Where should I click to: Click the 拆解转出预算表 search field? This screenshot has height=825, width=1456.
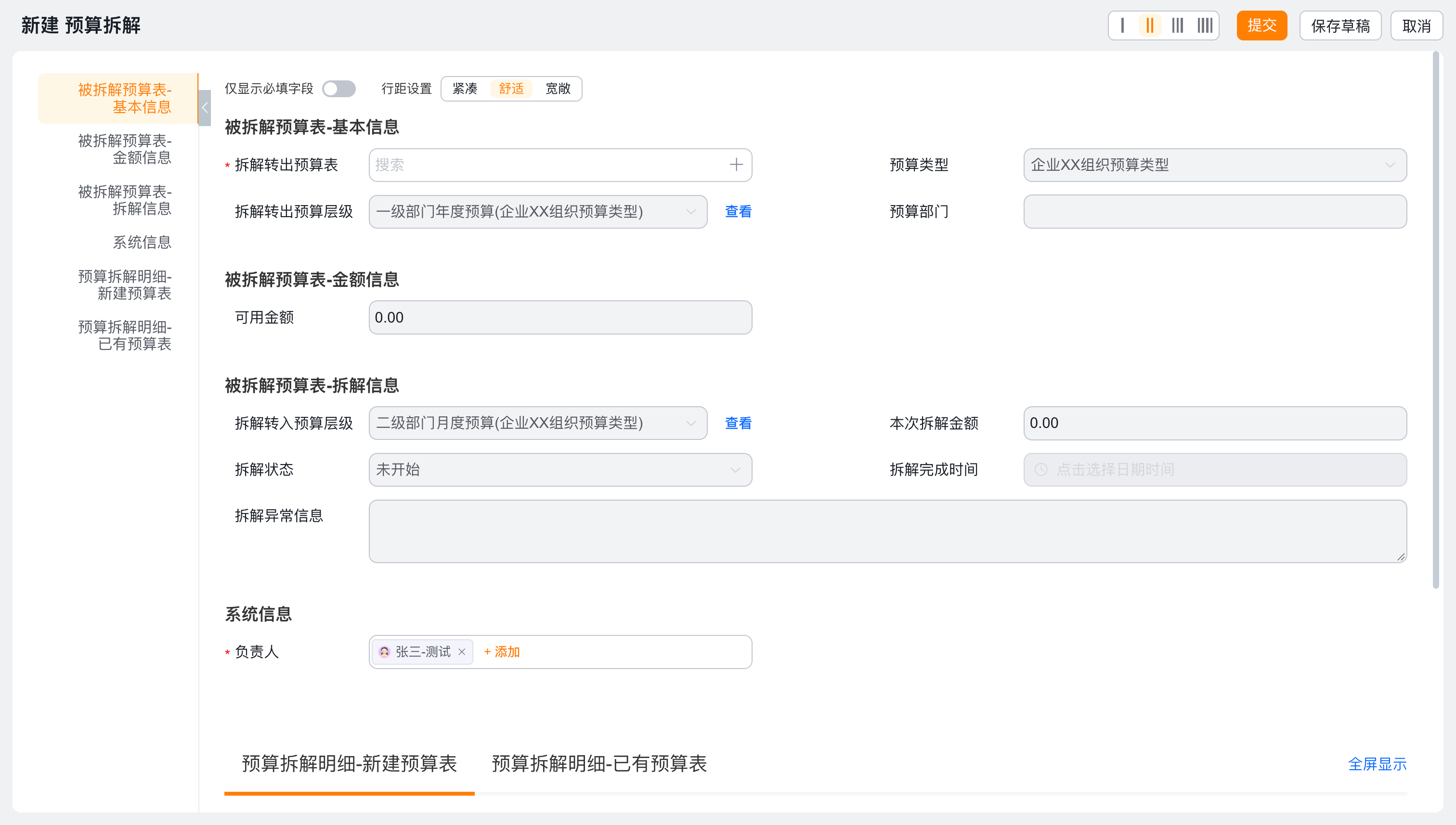pyautogui.click(x=560, y=165)
